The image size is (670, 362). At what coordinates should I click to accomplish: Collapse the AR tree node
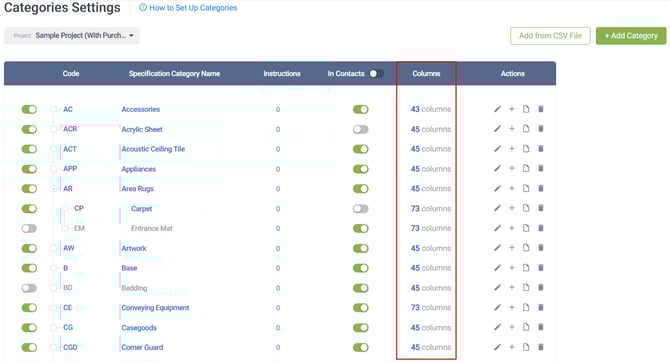(53, 188)
